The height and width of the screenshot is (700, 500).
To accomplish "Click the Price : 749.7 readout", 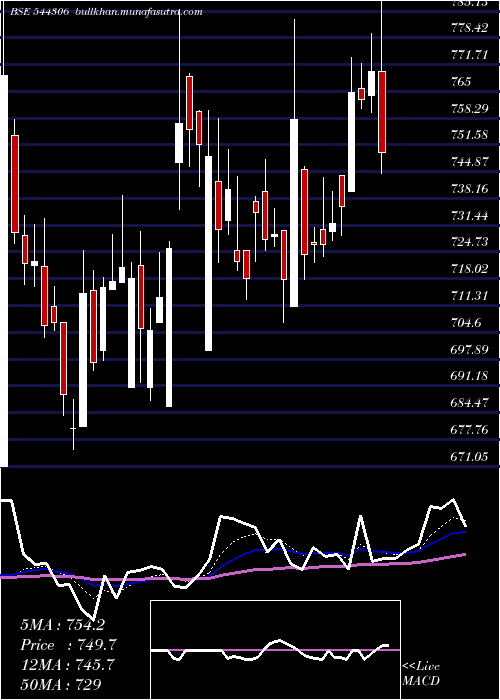I will click(x=69, y=645).
